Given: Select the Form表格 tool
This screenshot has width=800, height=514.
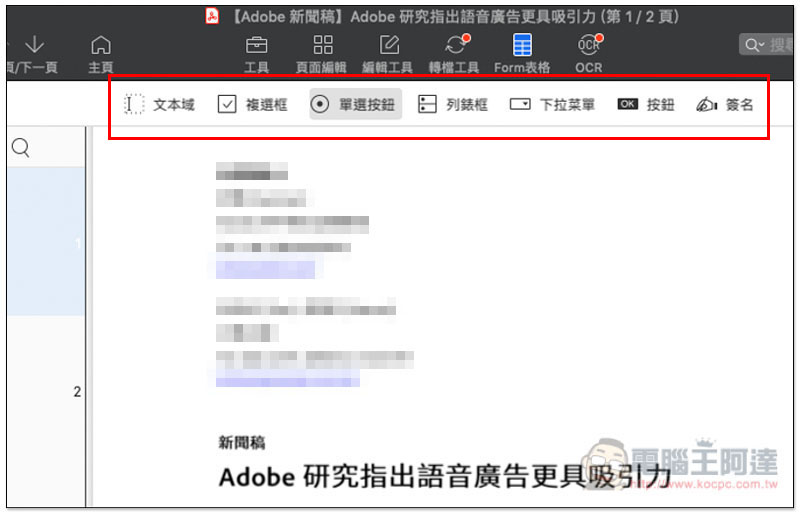Looking at the screenshot, I should 522,54.
